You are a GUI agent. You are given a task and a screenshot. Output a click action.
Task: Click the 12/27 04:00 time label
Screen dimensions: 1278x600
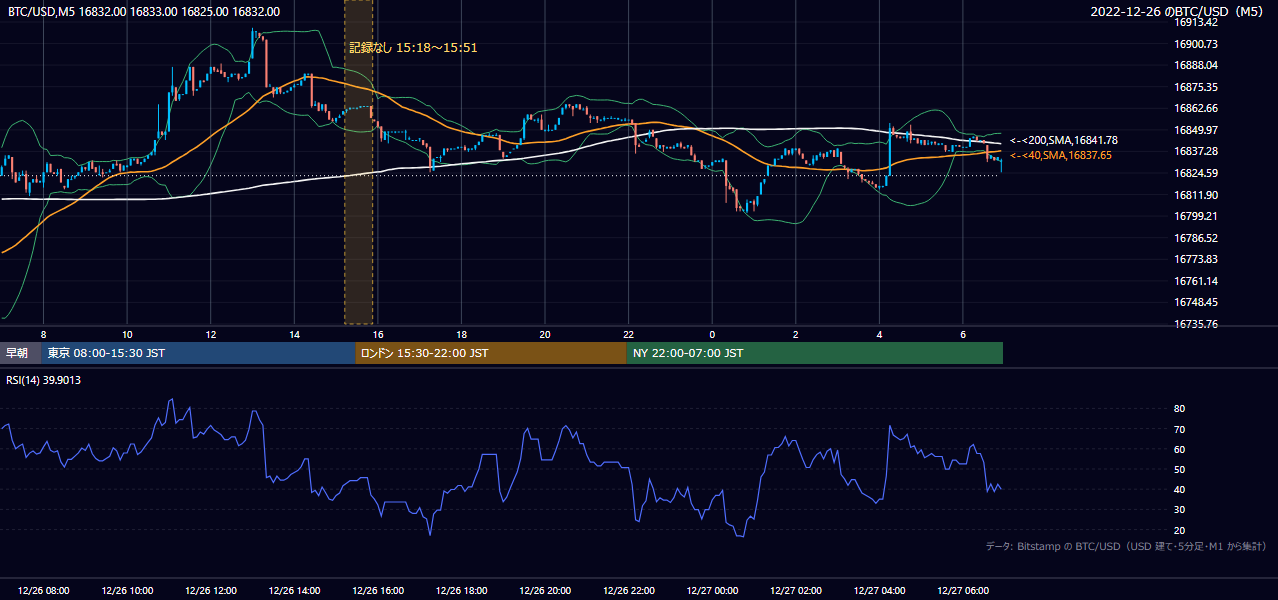pyautogui.click(x=879, y=591)
